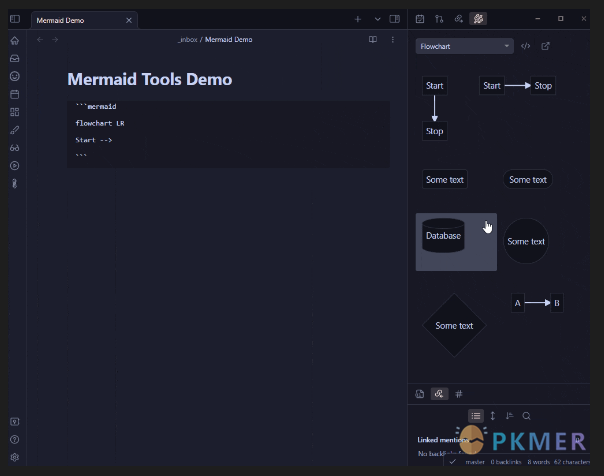Place cursor on the Start --> line
The image size is (604, 476).
tap(94, 140)
